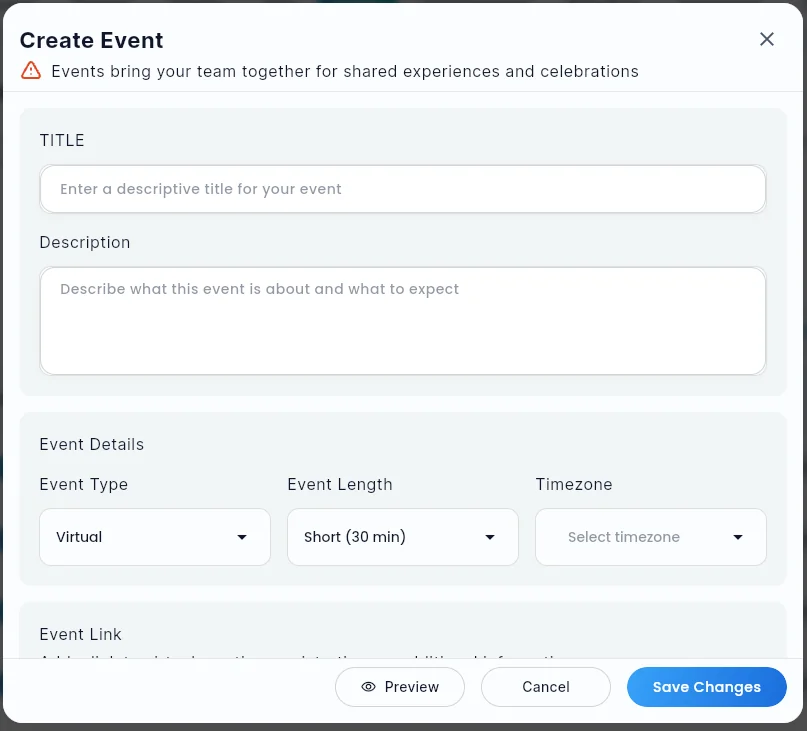Click the Event Details section heading

(92, 444)
